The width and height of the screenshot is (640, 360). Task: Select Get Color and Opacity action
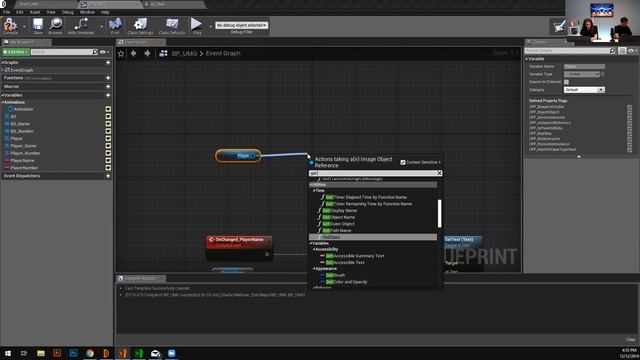347,282
